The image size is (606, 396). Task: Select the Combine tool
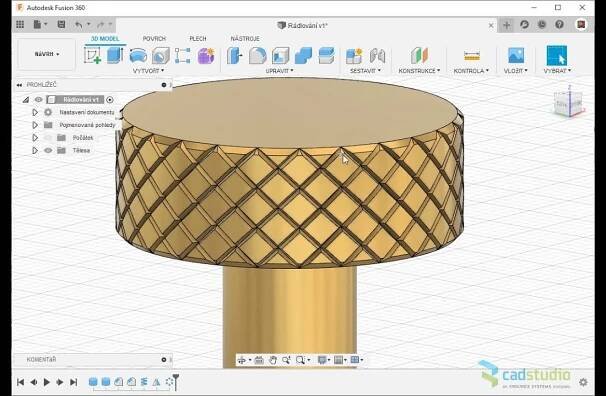point(303,56)
